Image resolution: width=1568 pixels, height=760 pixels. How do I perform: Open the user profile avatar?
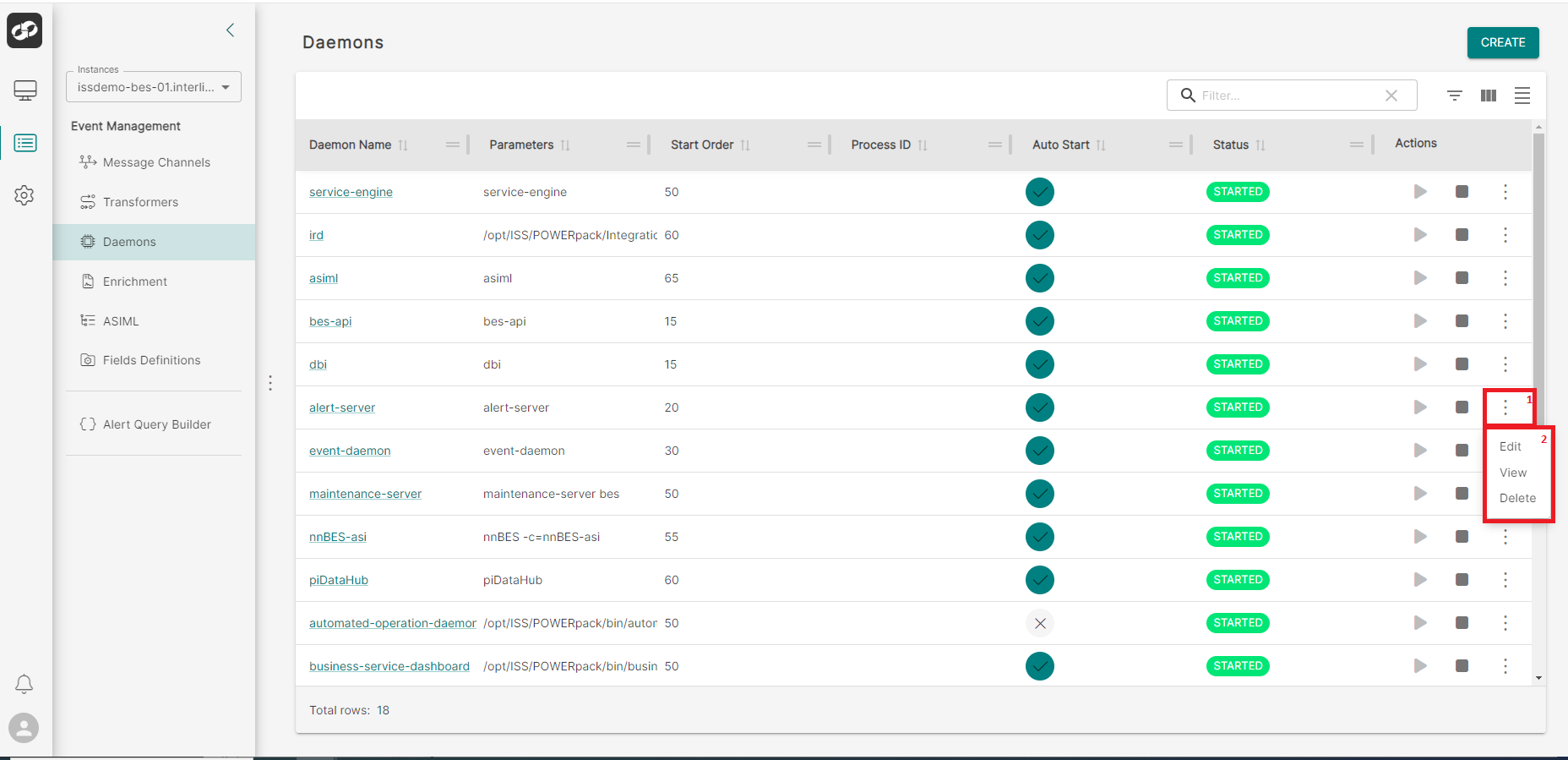[x=24, y=728]
